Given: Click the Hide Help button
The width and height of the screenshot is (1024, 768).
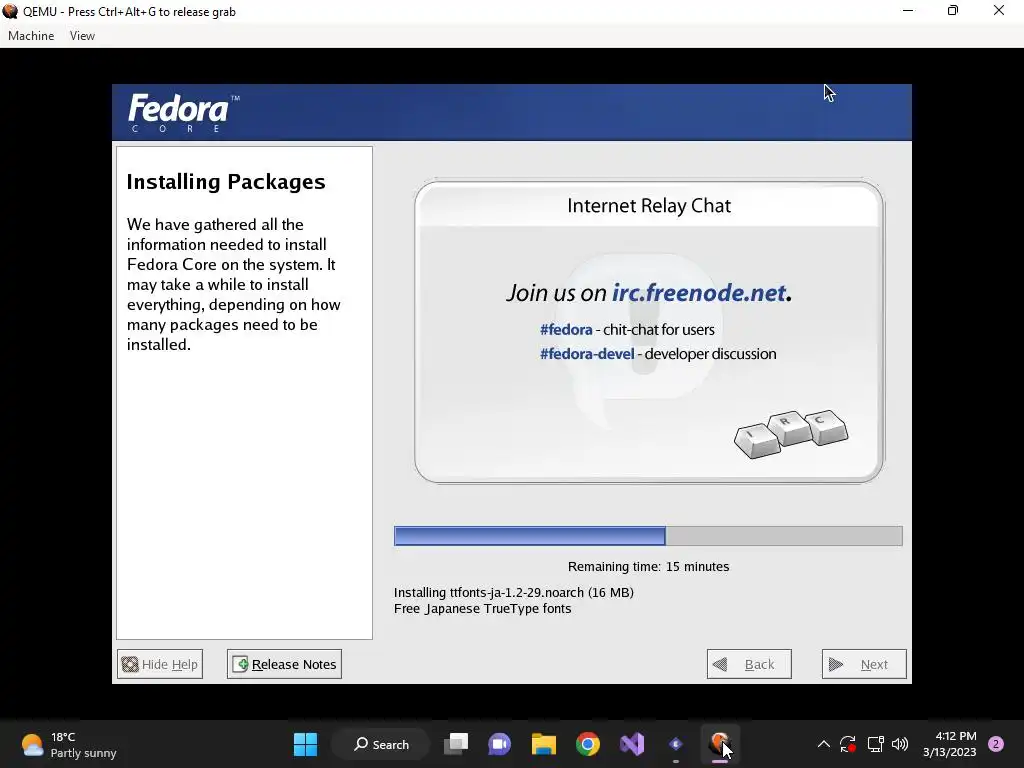Looking at the screenshot, I should pyautogui.click(x=160, y=664).
